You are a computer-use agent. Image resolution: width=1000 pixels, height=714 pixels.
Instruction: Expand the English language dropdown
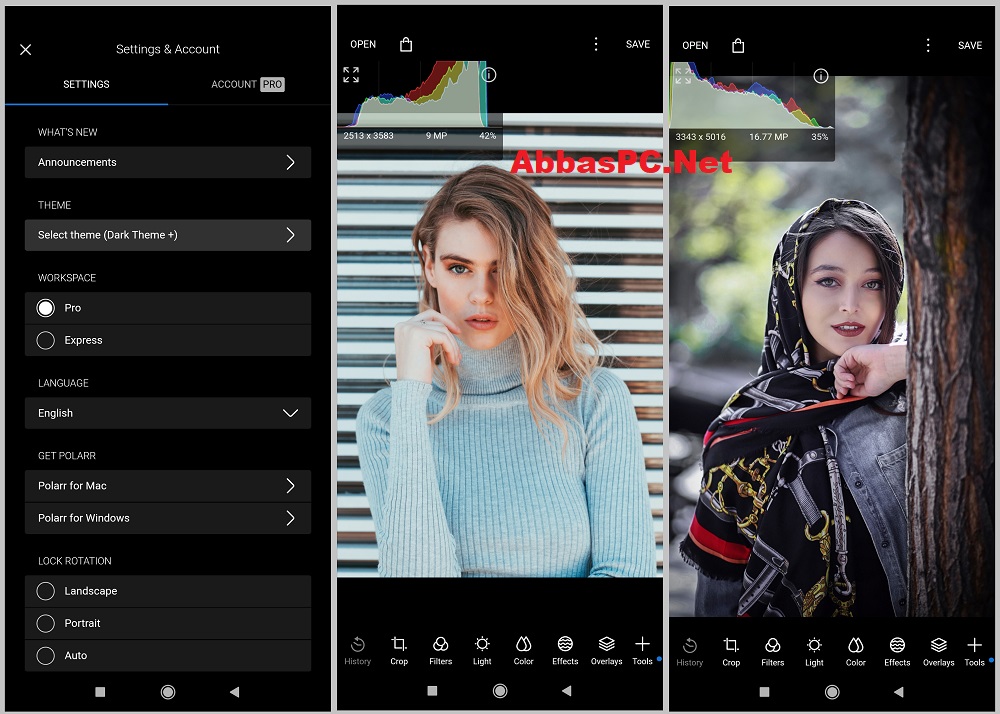(x=168, y=413)
